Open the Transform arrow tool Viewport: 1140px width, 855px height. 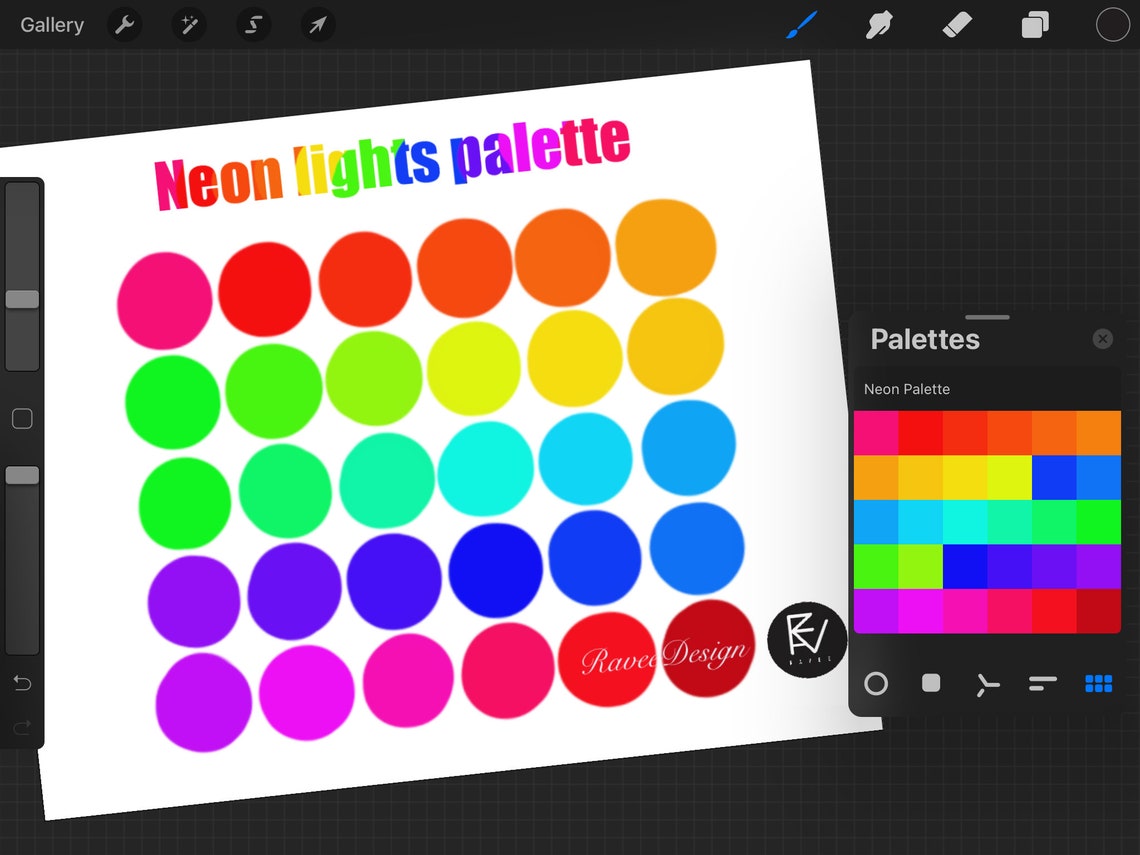317,25
